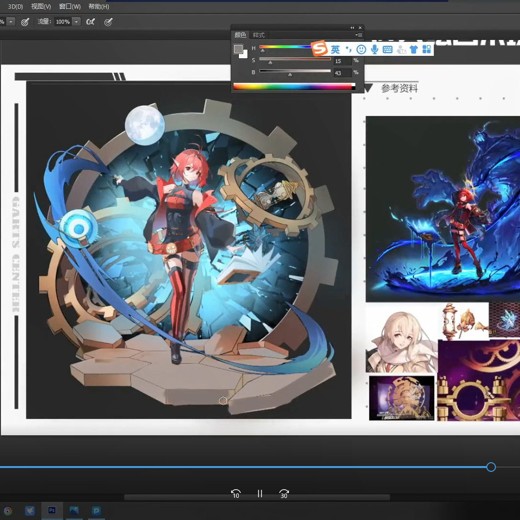Click on the saturation S slider

[x=295, y=59]
